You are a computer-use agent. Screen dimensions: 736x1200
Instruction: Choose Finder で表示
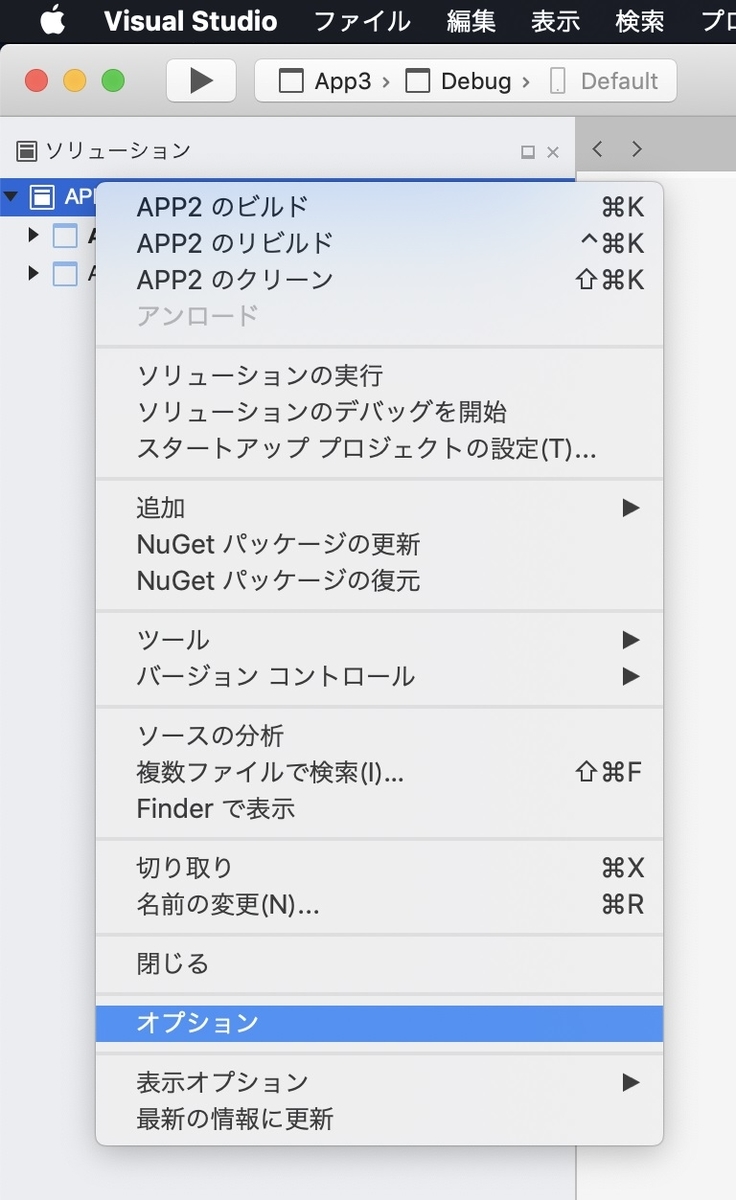point(379,808)
